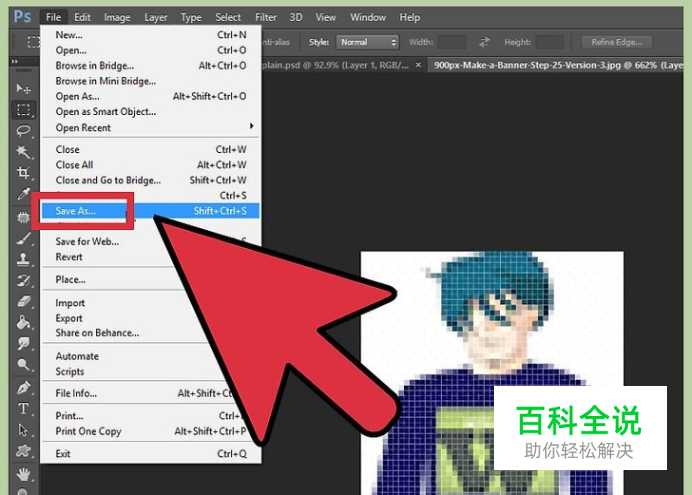The image size is (692, 495).
Task: Select the Crop tool
Action: pyautogui.click(x=23, y=172)
